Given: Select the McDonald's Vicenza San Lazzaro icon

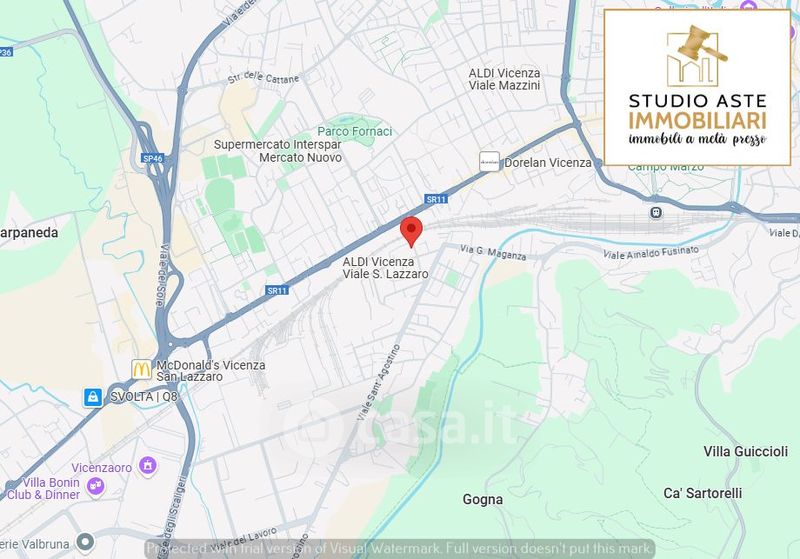Looking at the screenshot, I should point(141,369).
